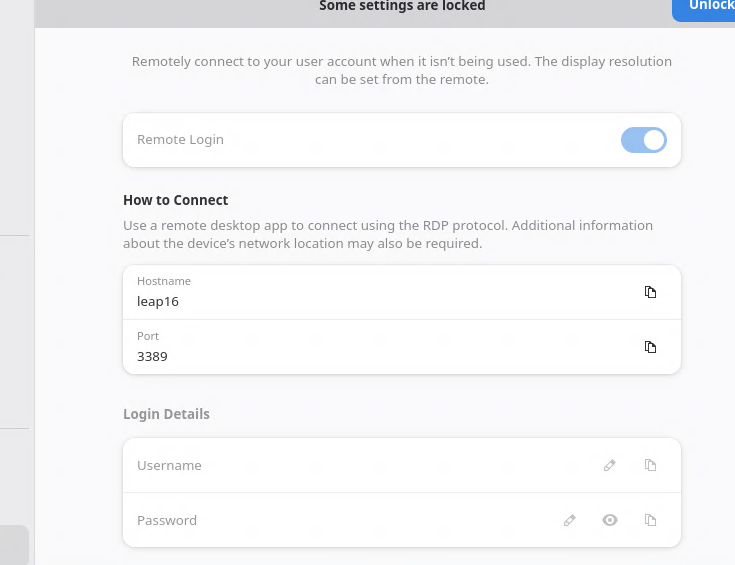
Task: Click the Remote Login row label
Action: tap(180, 140)
